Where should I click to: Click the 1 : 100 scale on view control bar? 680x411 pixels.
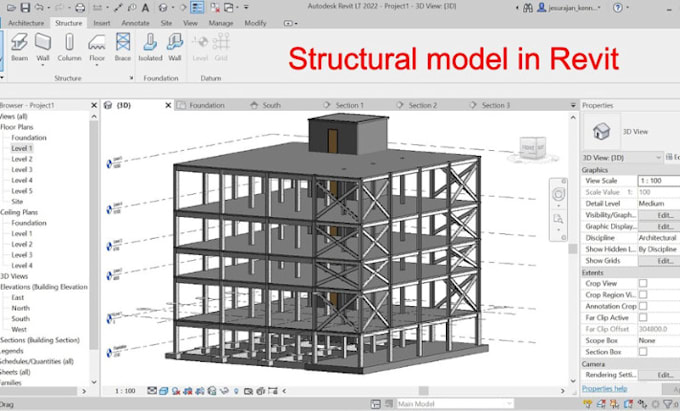pos(125,391)
